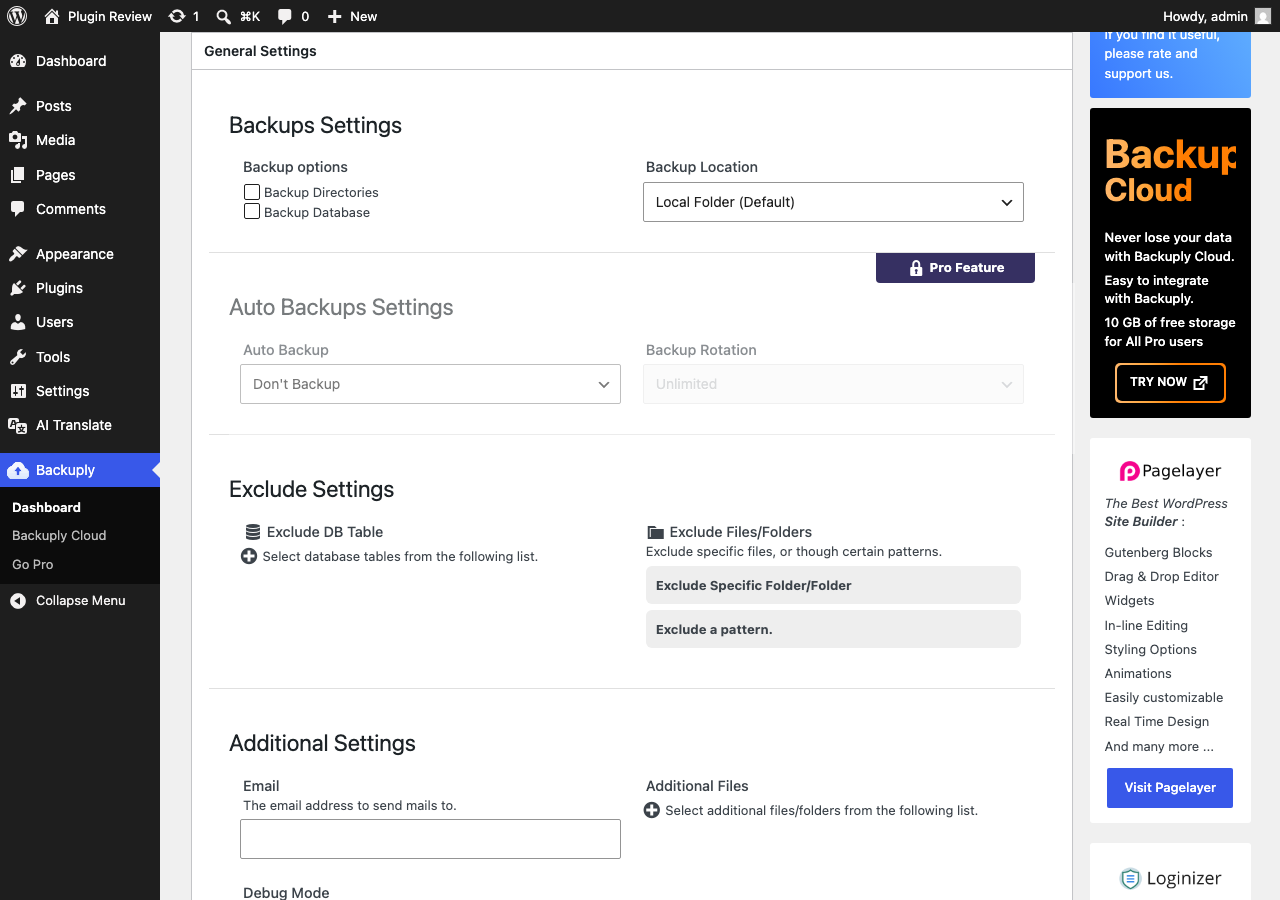1280x900 pixels.
Task: Click the Tools wrench icon
Action: (18, 357)
